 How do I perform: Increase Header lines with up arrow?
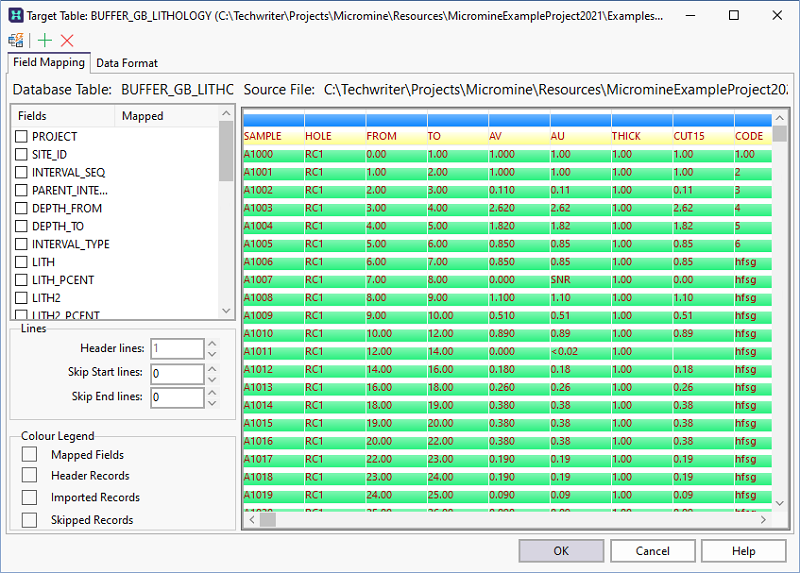coord(213,343)
